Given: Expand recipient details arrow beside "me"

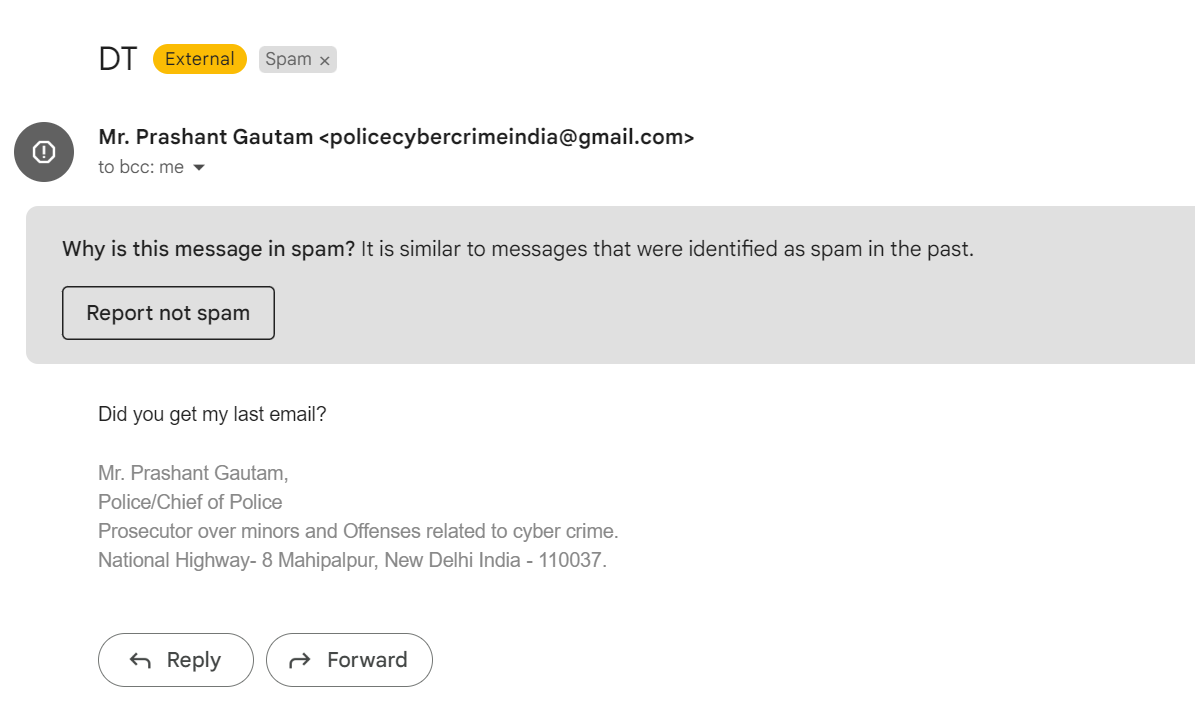Looking at the screenshot, I should coord(199,168).
